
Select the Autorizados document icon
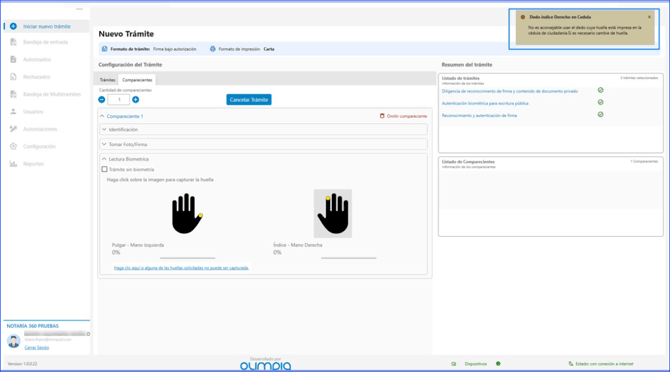point(13,59)
